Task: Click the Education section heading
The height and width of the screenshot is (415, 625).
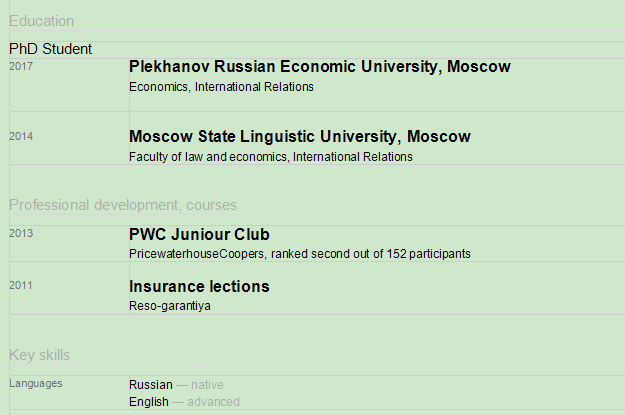Action: coord(41,21)
